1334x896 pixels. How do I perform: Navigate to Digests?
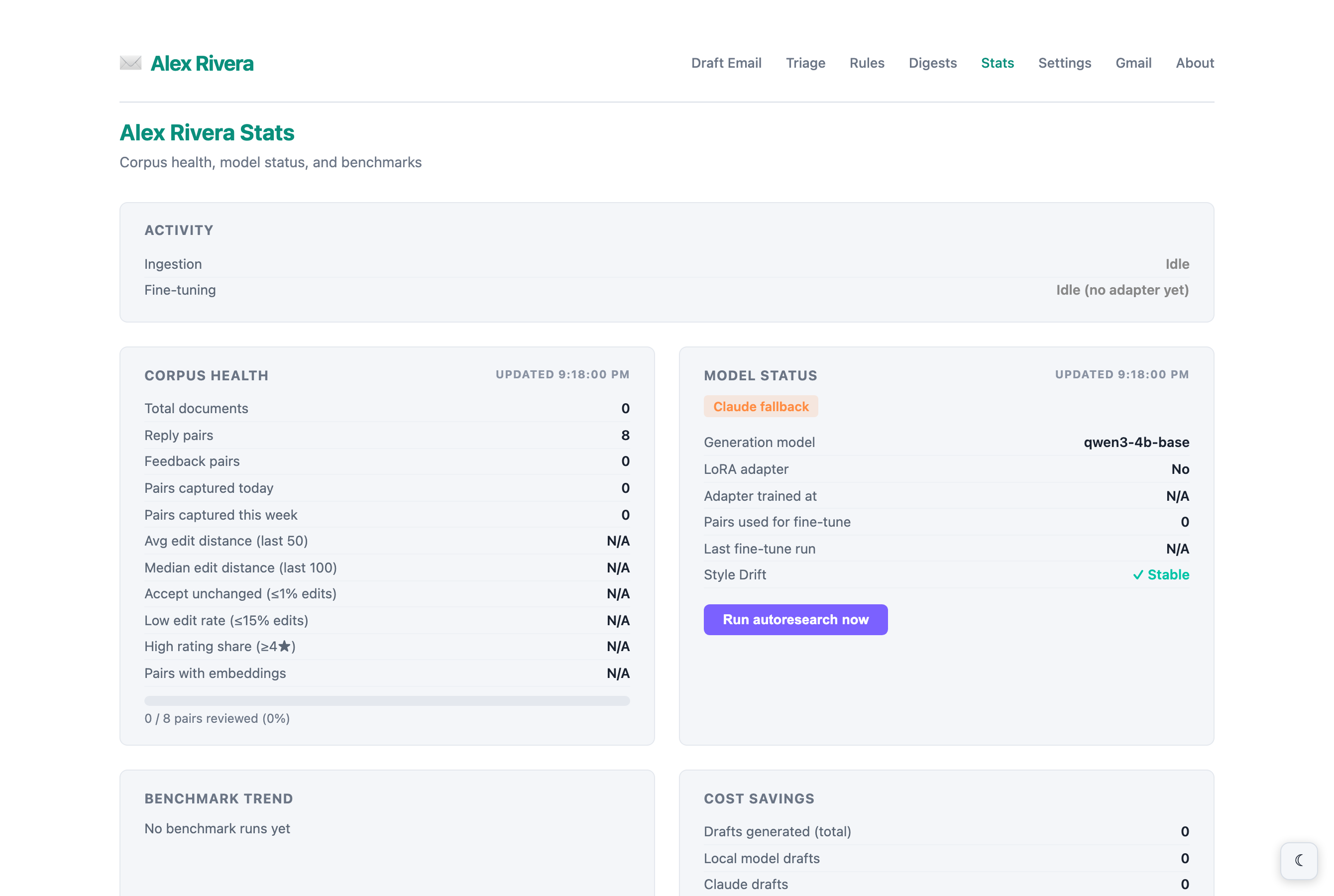(x=932, y=63)
